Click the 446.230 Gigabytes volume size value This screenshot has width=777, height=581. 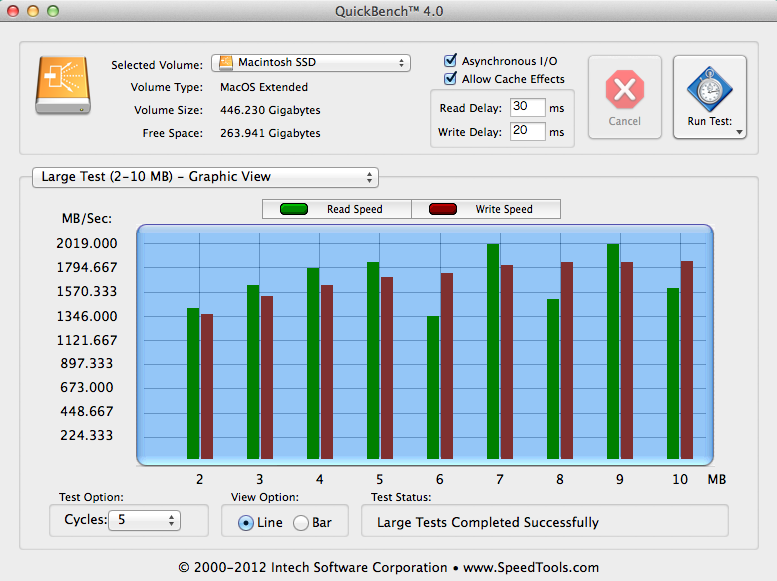click(270, 110)
